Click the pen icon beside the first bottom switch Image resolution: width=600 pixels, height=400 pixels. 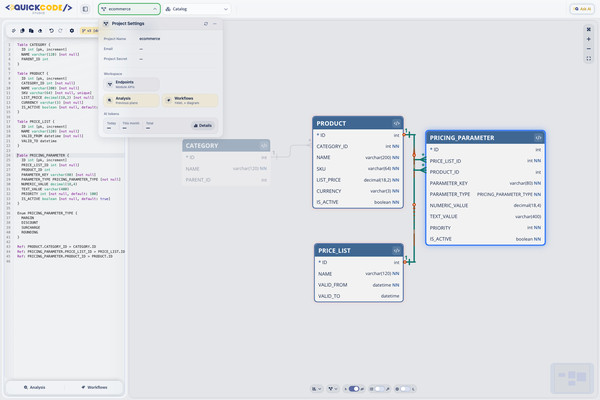(362, 389)
